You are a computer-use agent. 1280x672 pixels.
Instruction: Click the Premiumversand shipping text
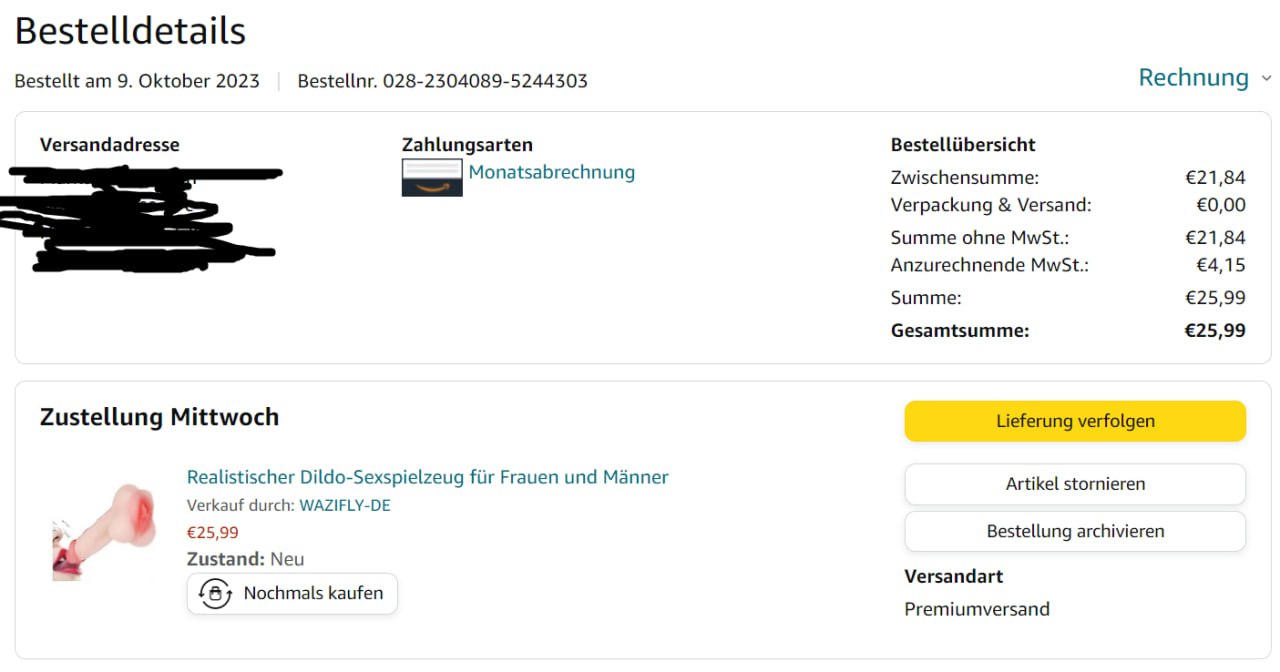pos(977,609)
